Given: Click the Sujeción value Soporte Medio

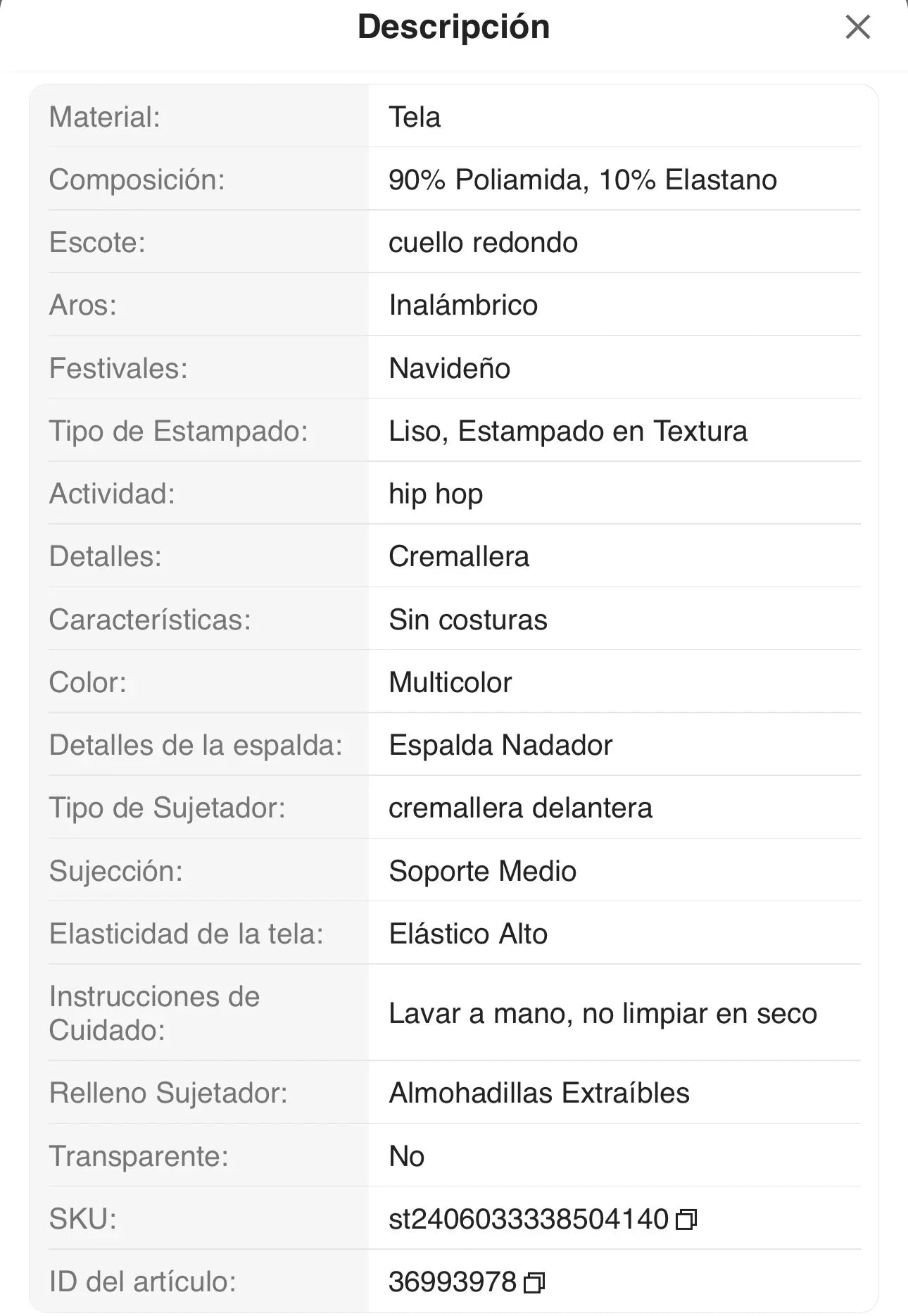Looking at the screenshot, I should [482, 871].
